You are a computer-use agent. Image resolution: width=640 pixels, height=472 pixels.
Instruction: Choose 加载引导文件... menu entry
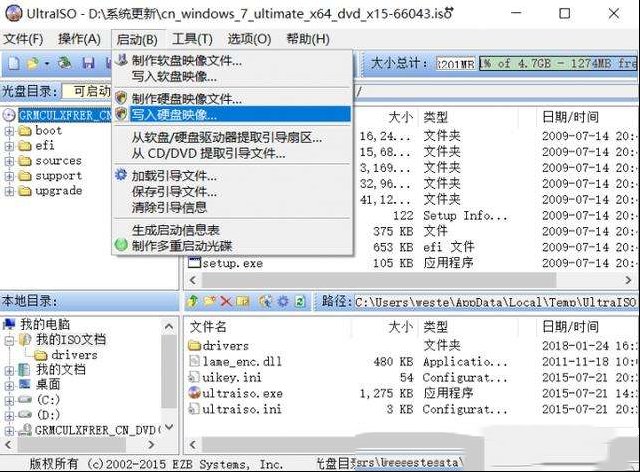(x=232, y=176)
